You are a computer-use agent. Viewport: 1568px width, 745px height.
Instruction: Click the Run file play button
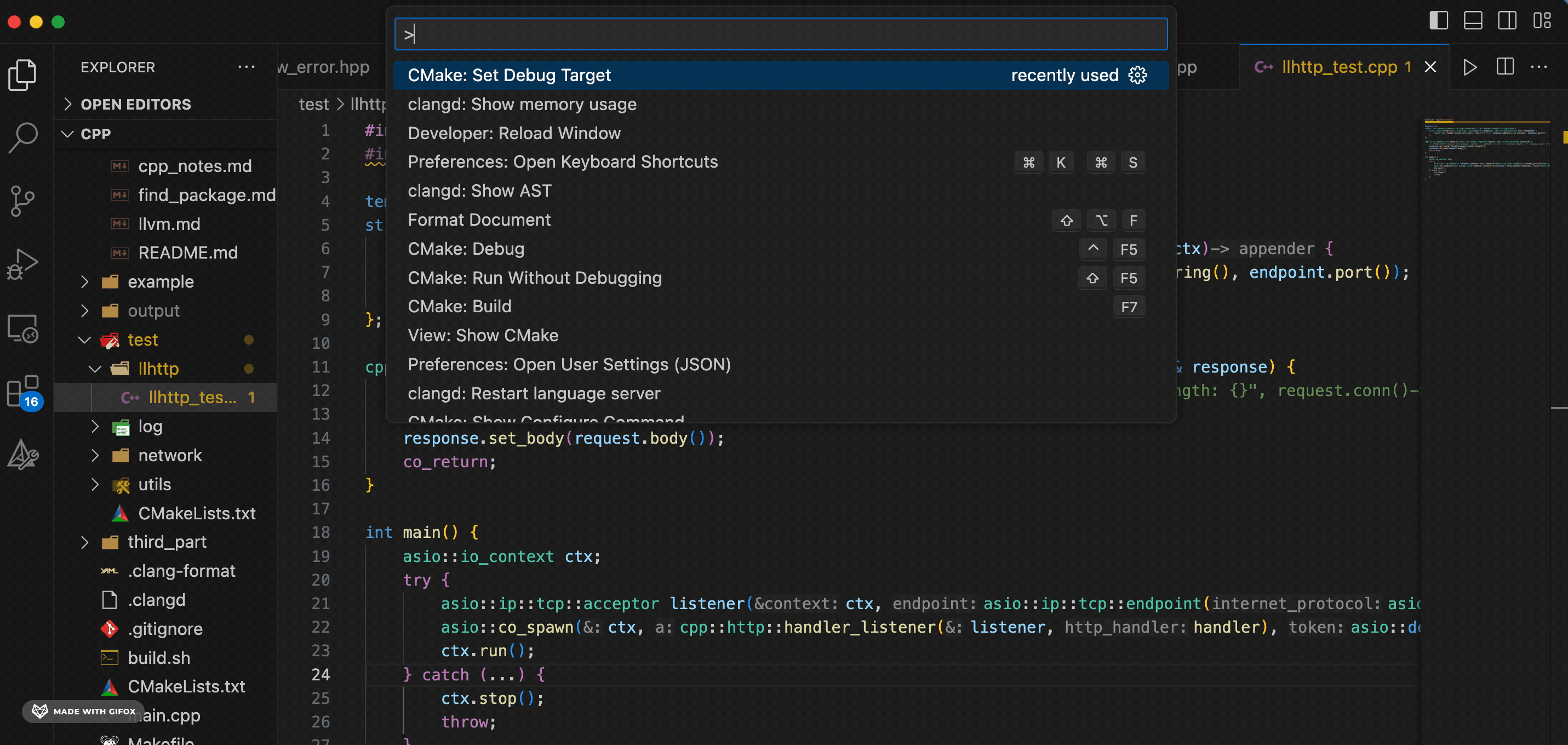coord(1469,67)
